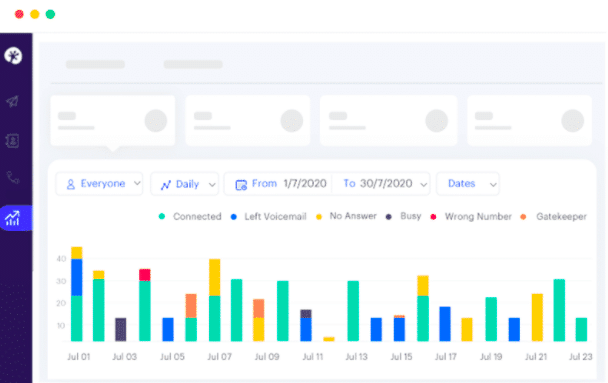Open the contacts book icon in sidebar

(12, 140)
